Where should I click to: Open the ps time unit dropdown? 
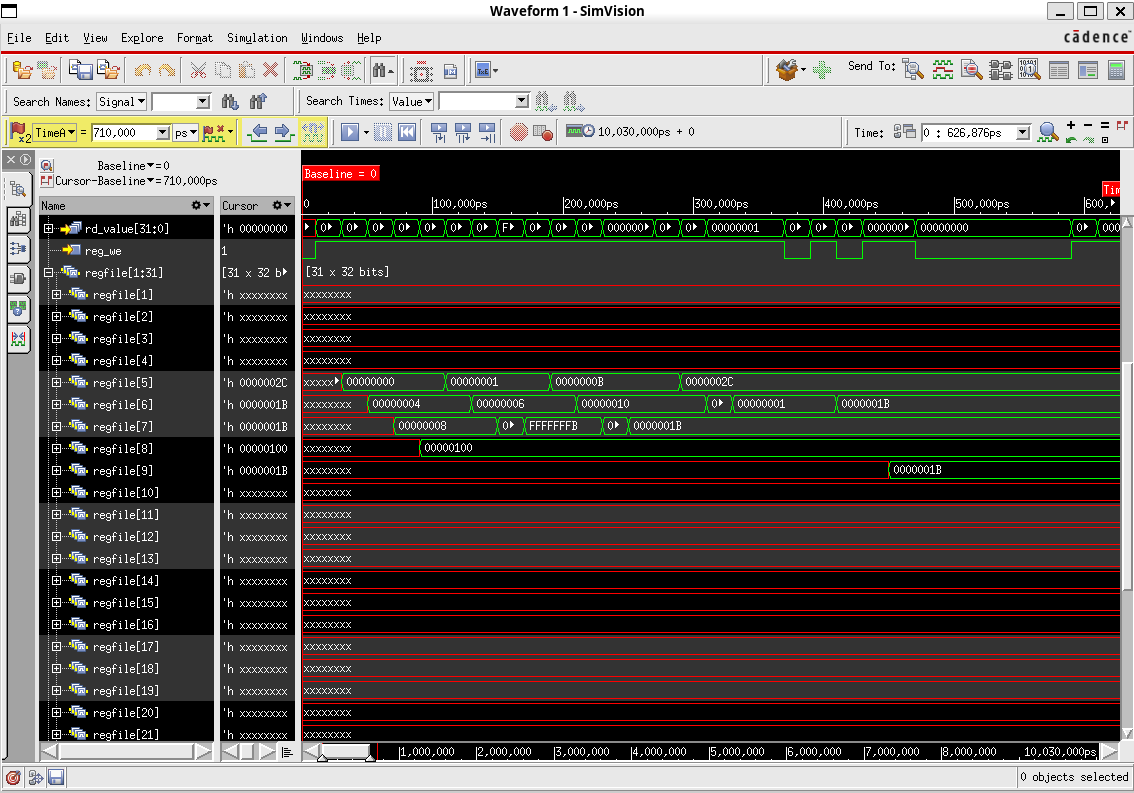(x=186, y=133)
